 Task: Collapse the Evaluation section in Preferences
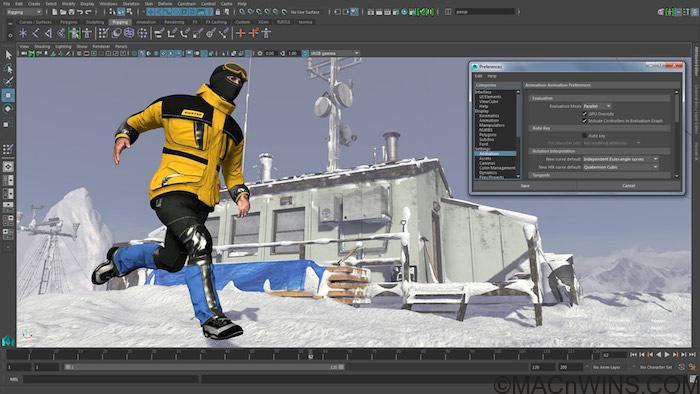pos(599,98)
